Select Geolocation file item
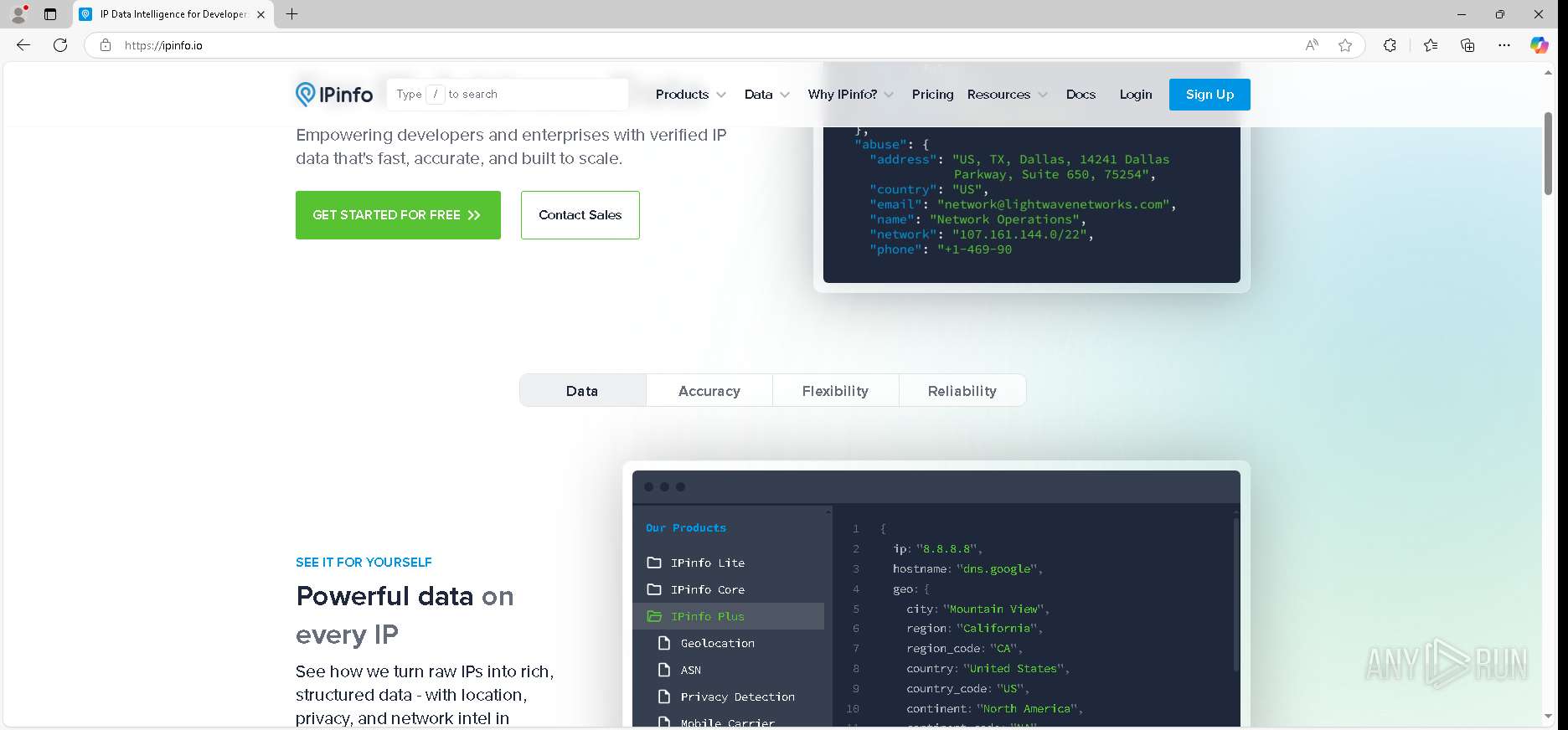Image resolution: width=1568 pixels, height=730 pixels. point(718,643)
